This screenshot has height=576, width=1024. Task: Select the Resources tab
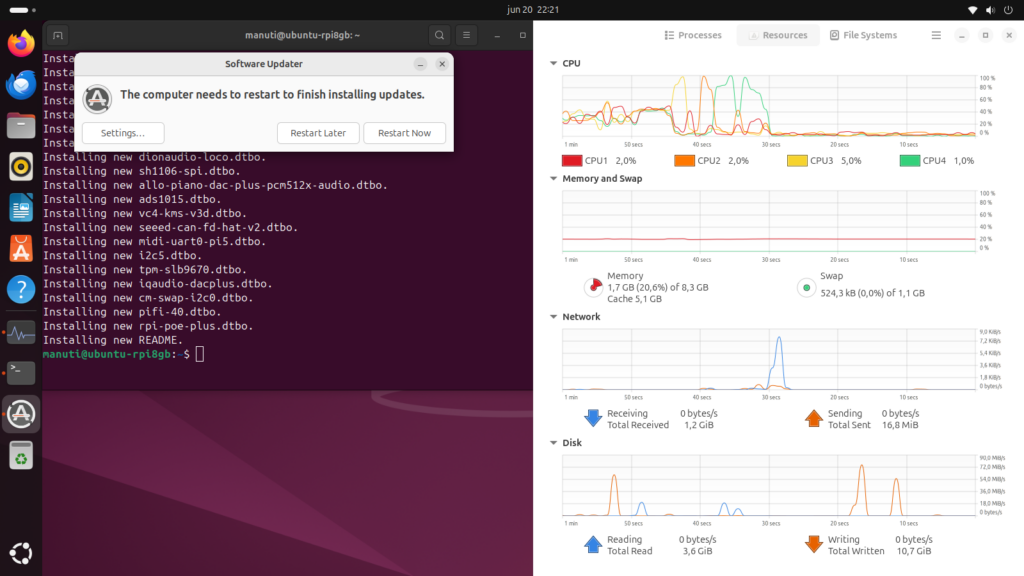click(778, 35)
